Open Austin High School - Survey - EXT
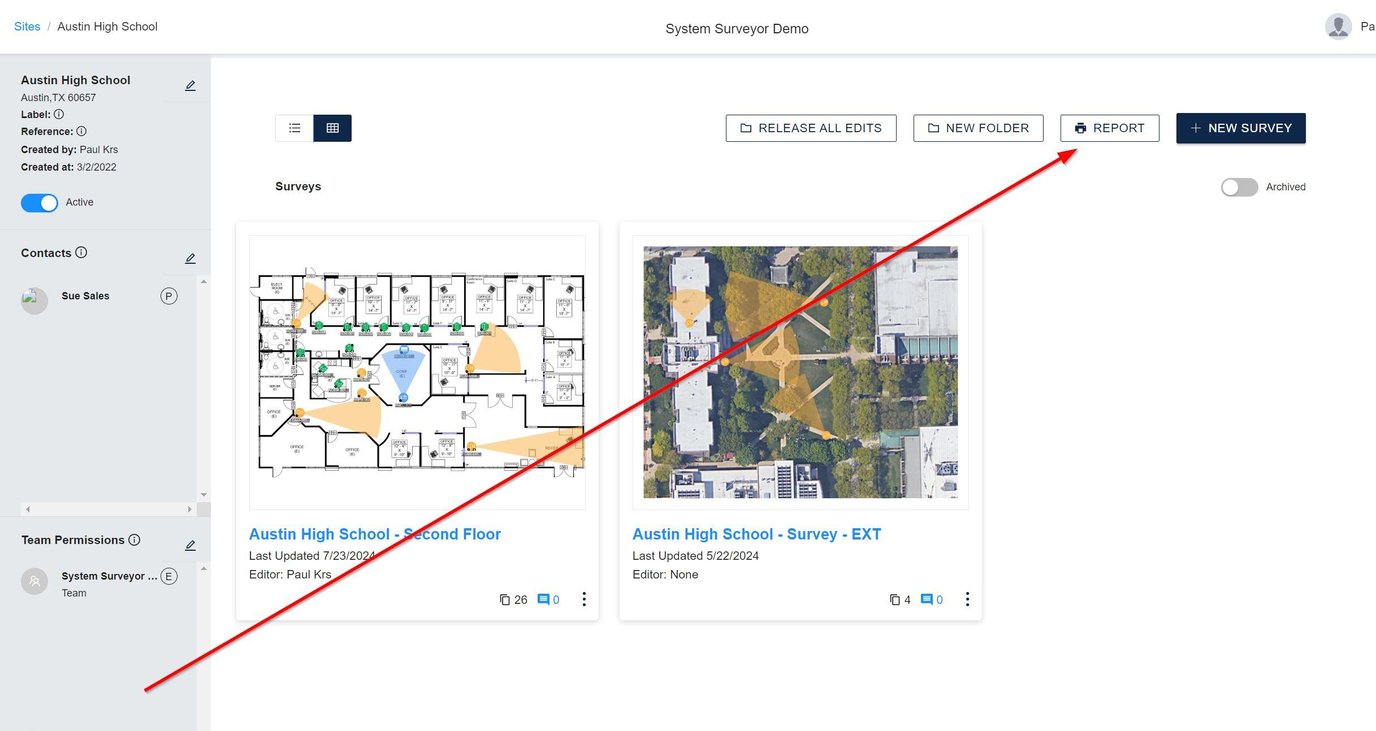Viewport: 1376px width, 731px height. point(756,534)
